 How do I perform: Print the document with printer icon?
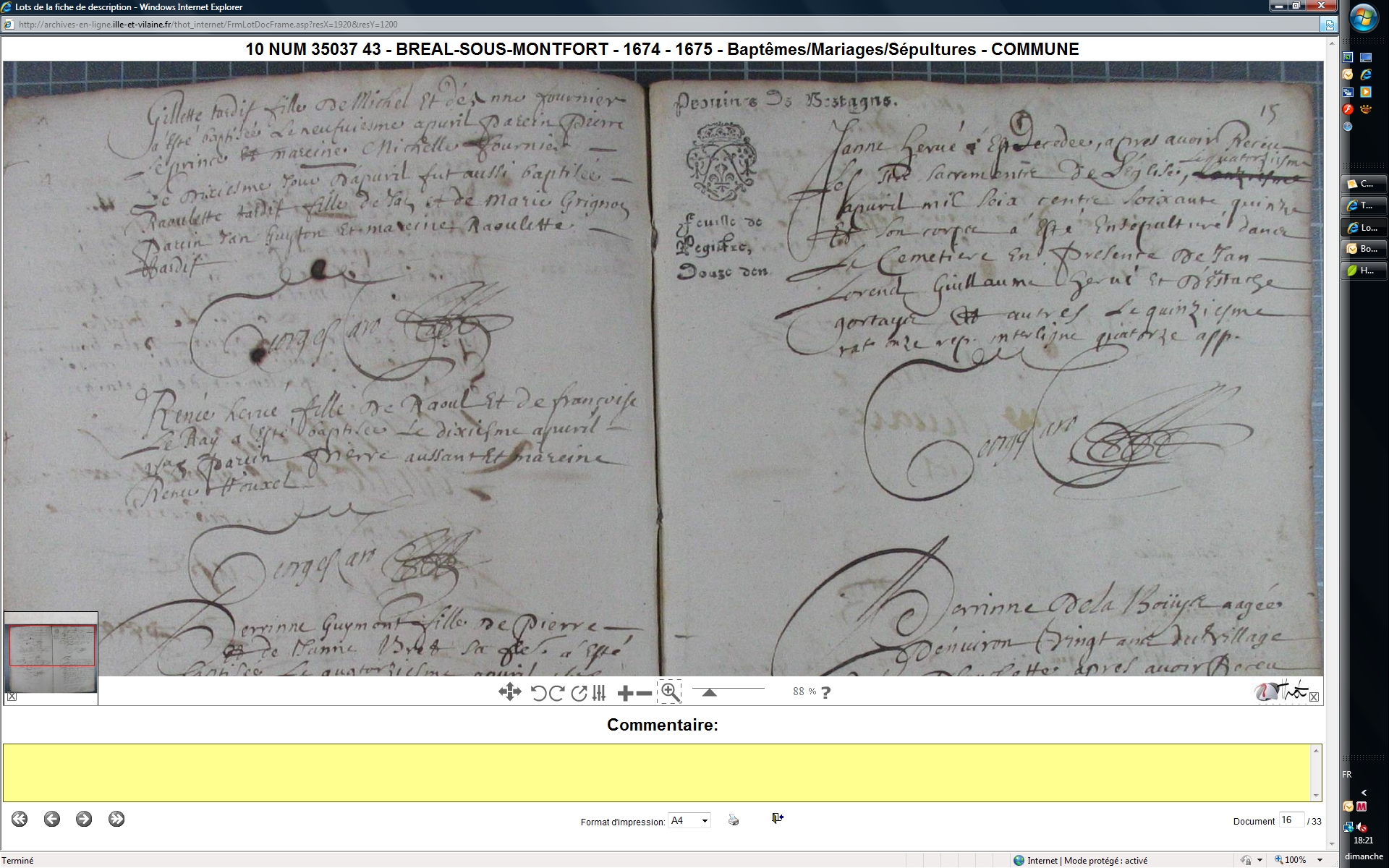pos(734,820)
